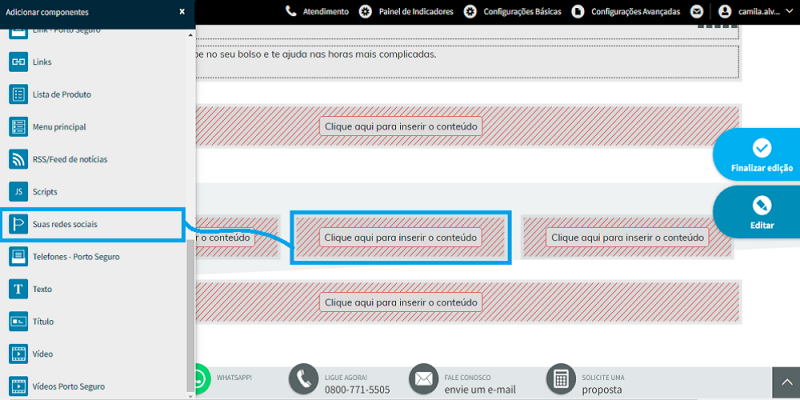Pick the Suas redes sociais component
Image resolution: width=800 pixels, height=400 pixels.
92,224
